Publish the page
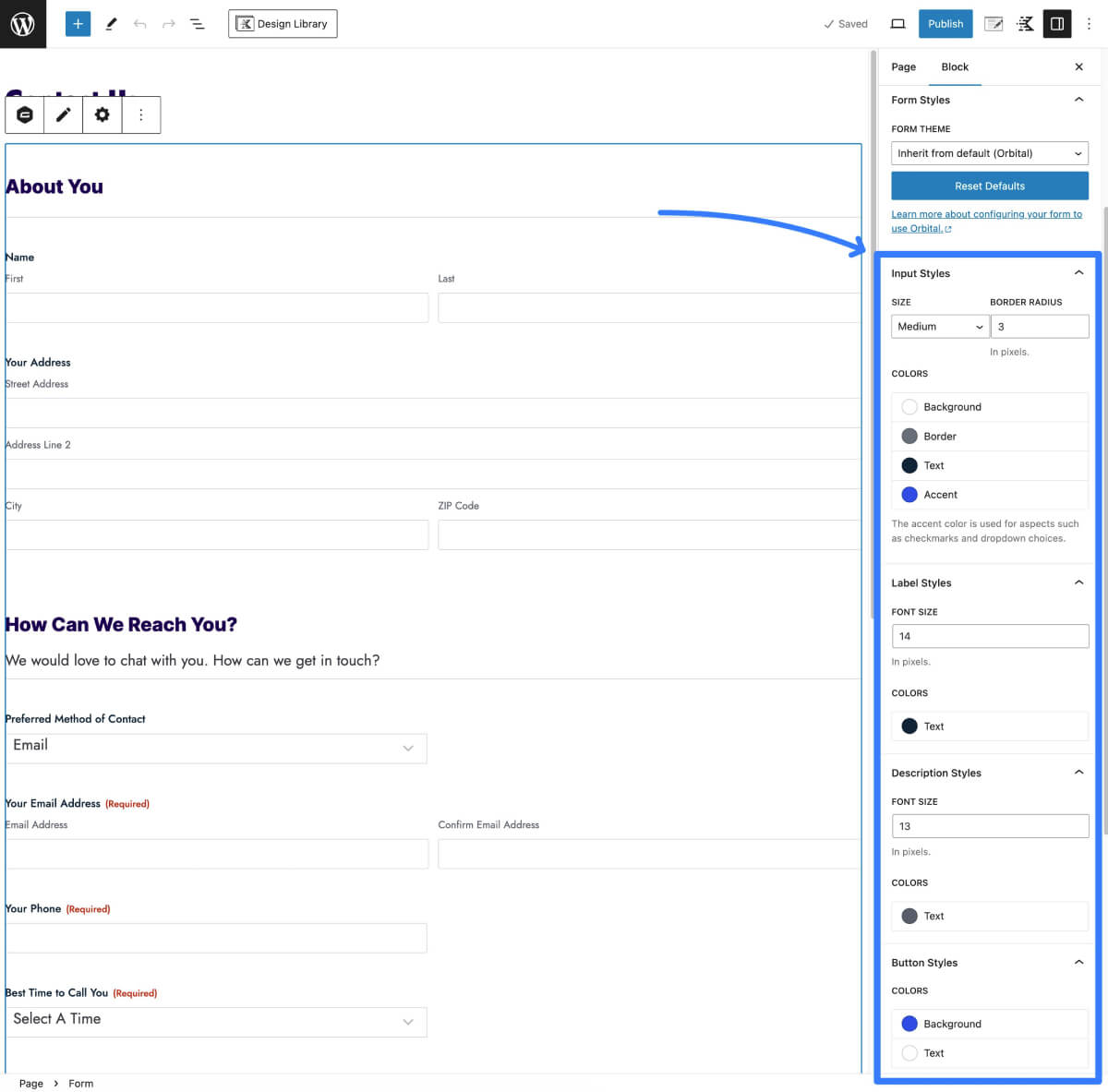 coord(945,24)
